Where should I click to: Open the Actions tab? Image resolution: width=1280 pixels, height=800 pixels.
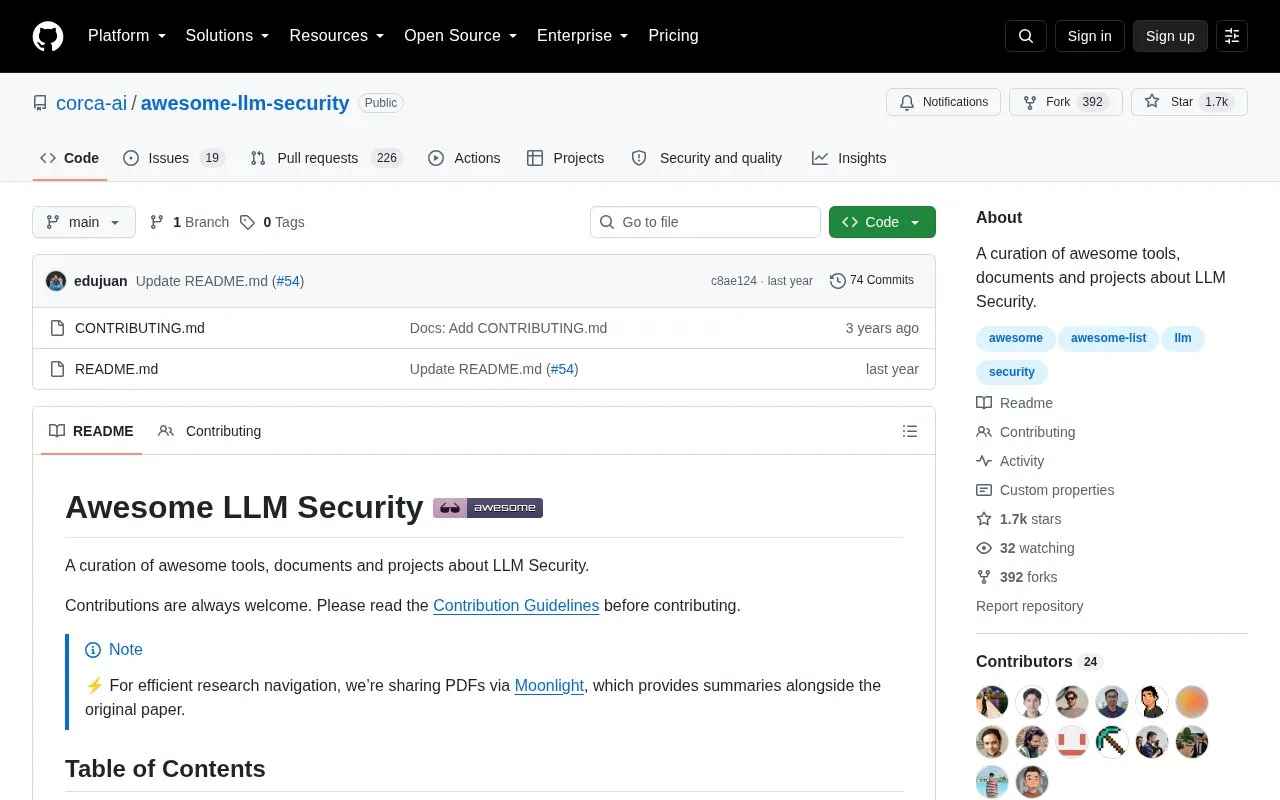pyautogui.click(x=464, y=158)
